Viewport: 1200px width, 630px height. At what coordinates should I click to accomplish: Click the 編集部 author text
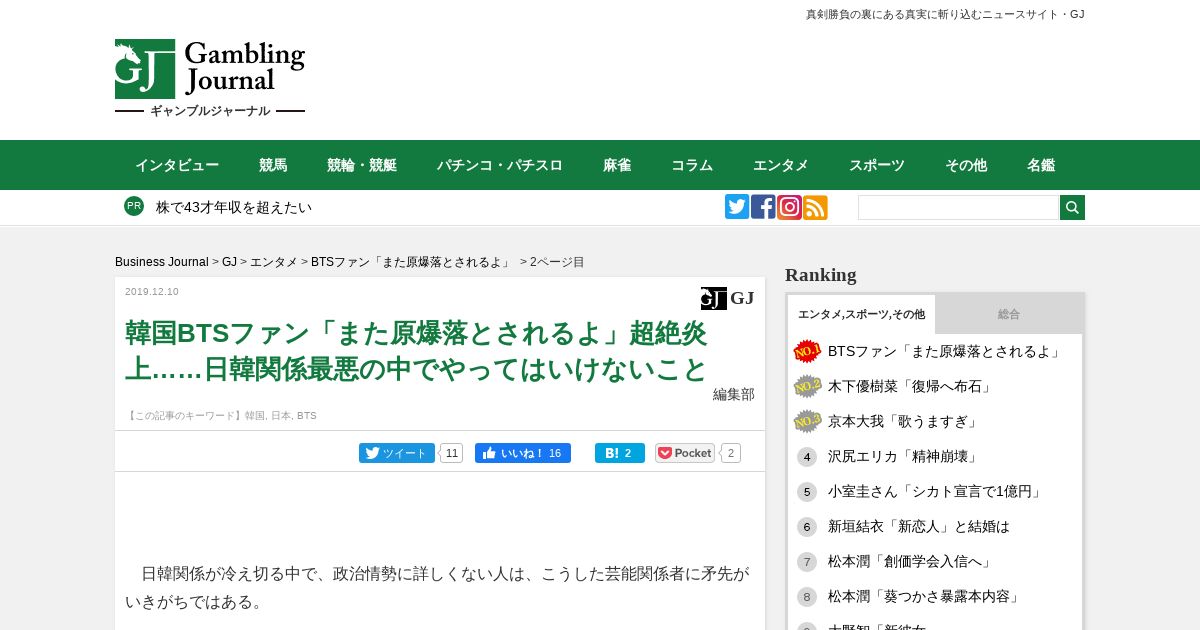[734, 394]
